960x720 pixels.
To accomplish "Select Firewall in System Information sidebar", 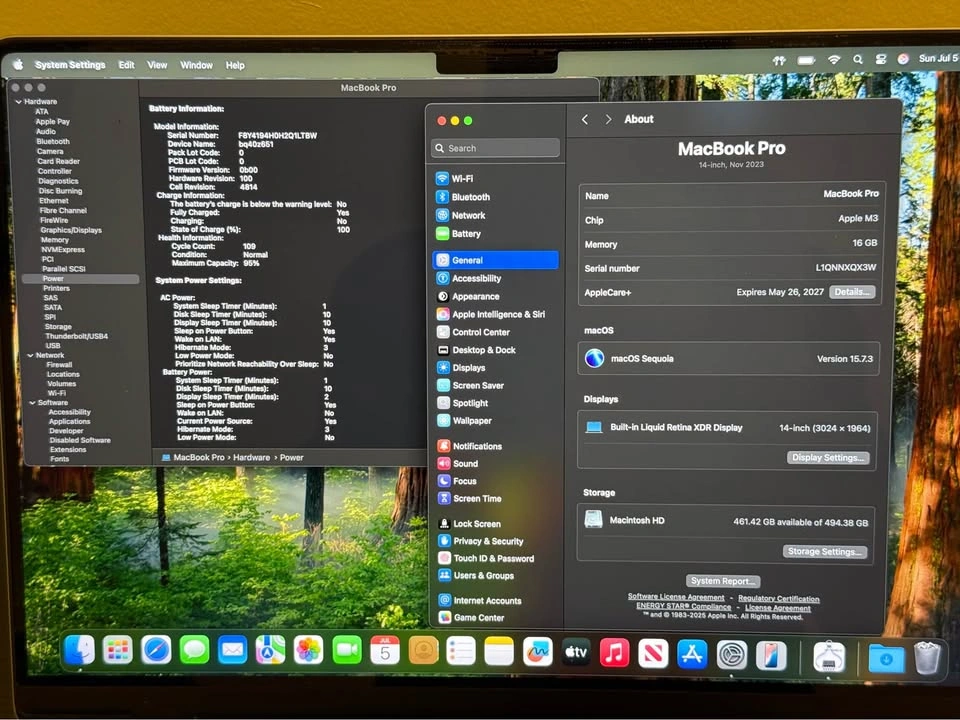I will click(x=59, y=365).
